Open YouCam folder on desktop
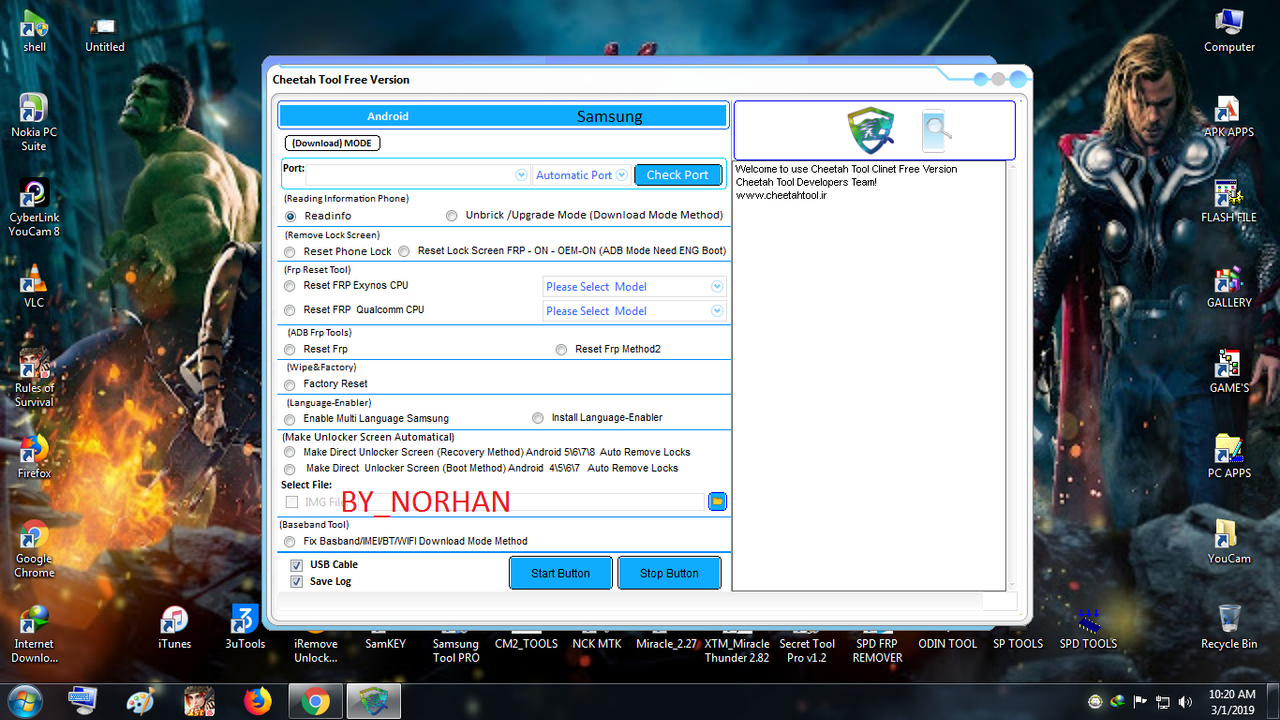Viewport: 1280px width, 720px height. 1229,542
